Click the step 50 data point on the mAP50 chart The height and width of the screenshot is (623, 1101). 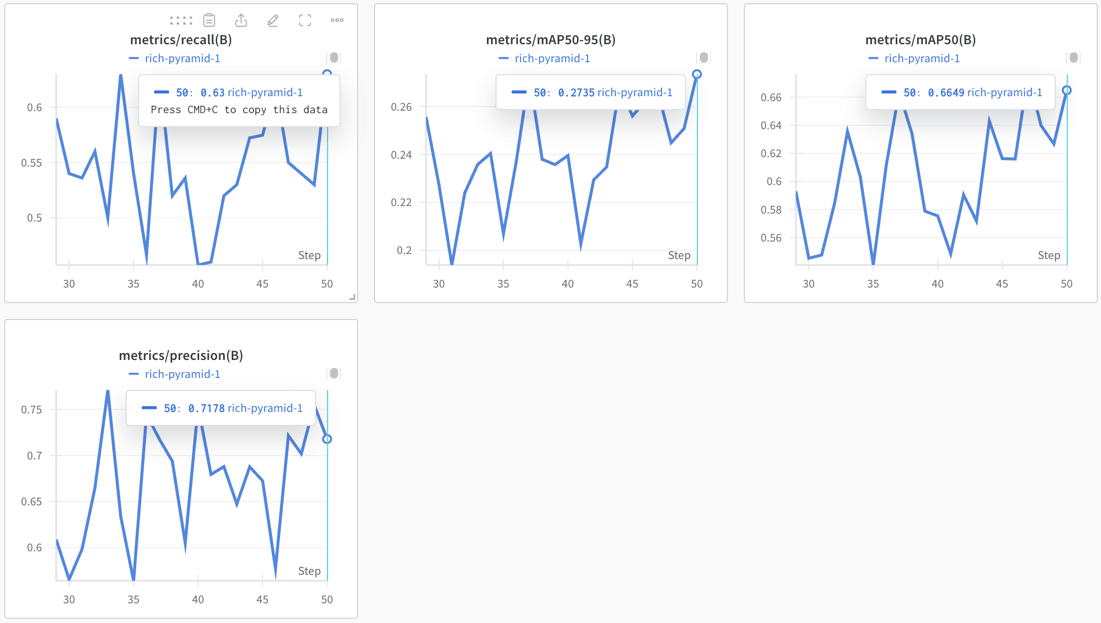click(1067, 90)
